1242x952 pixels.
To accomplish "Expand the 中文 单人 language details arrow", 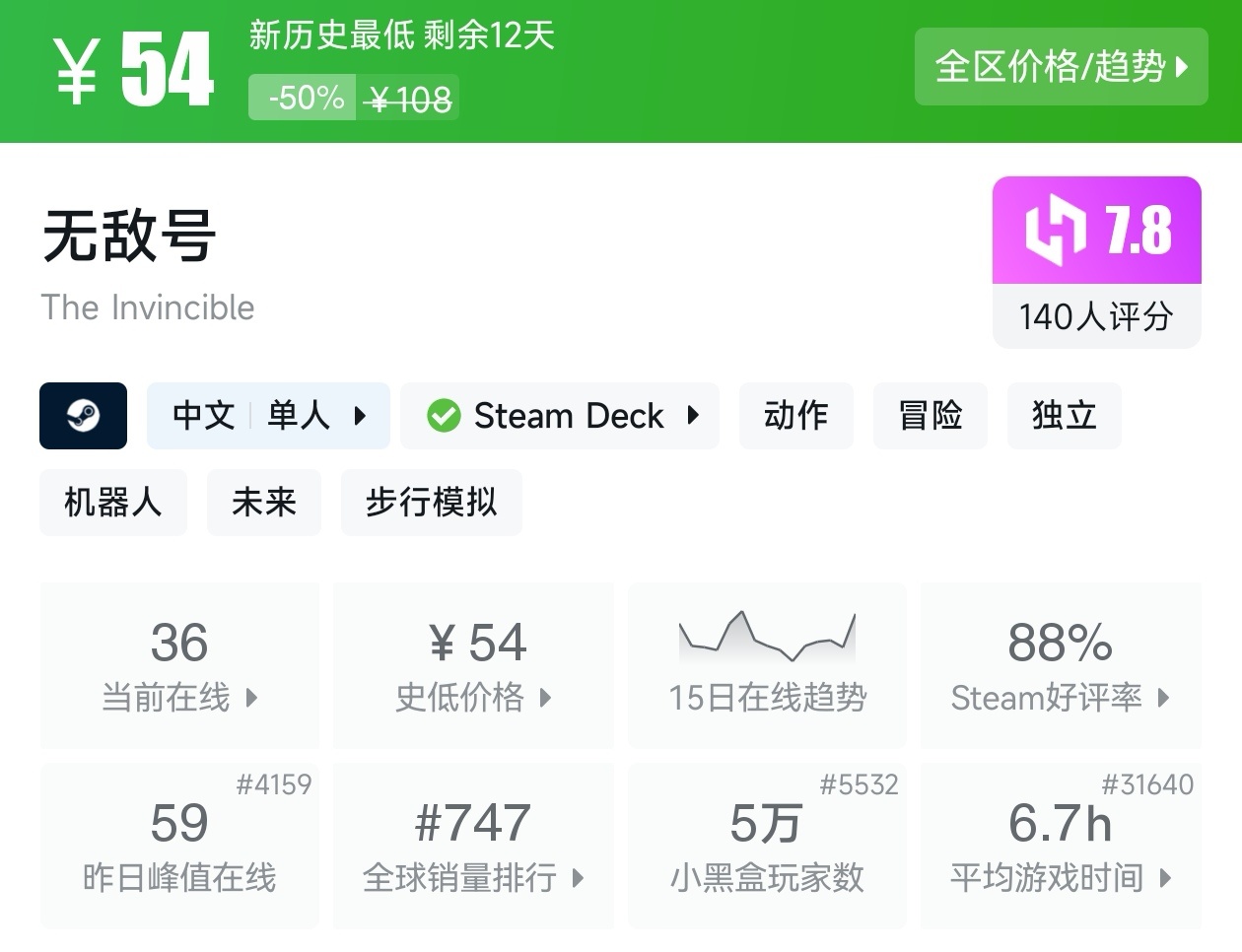I will tap(361, 416).
